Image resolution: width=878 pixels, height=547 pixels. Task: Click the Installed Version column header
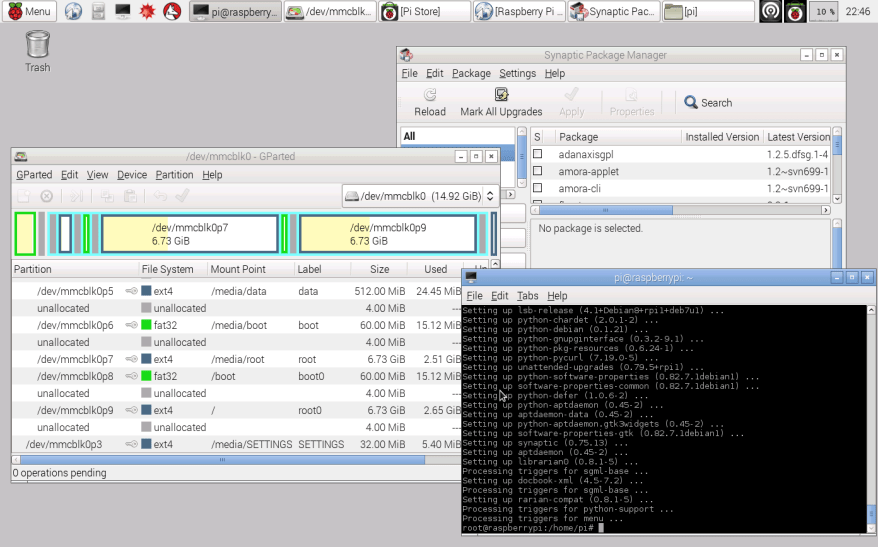point(722,137)
